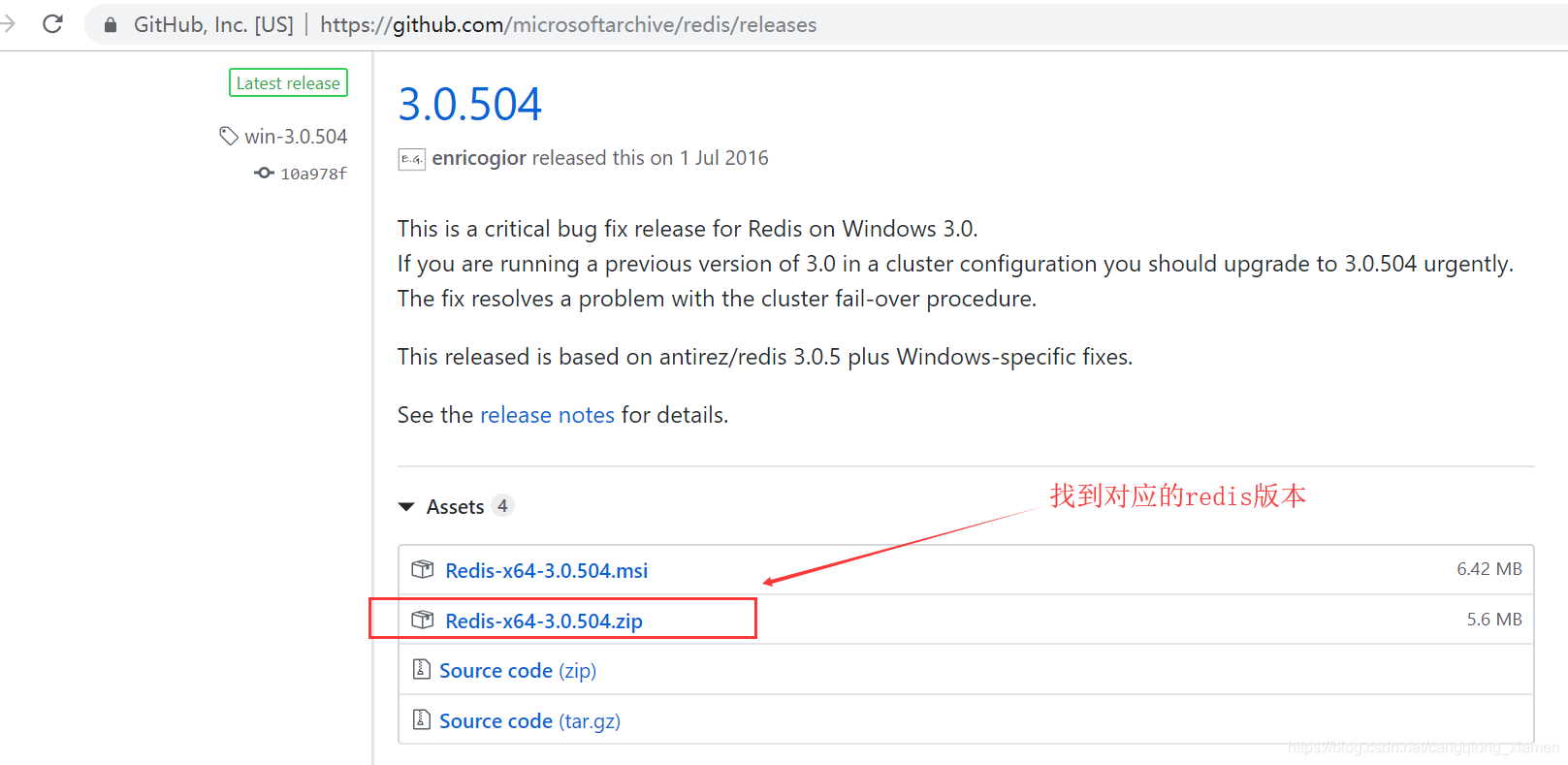Click enricogior's avatar image

click(411, 159)
